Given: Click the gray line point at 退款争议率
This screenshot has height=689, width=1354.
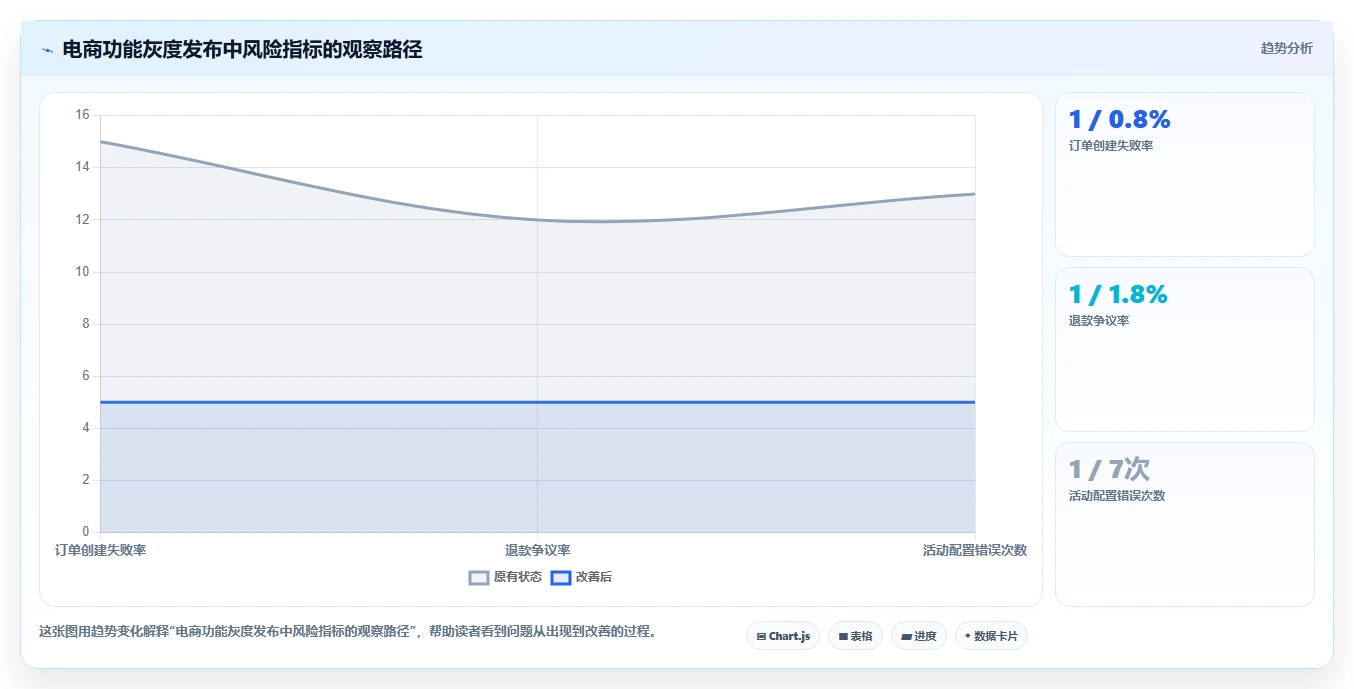Looking at the screenshot, I should pos(538,220).
